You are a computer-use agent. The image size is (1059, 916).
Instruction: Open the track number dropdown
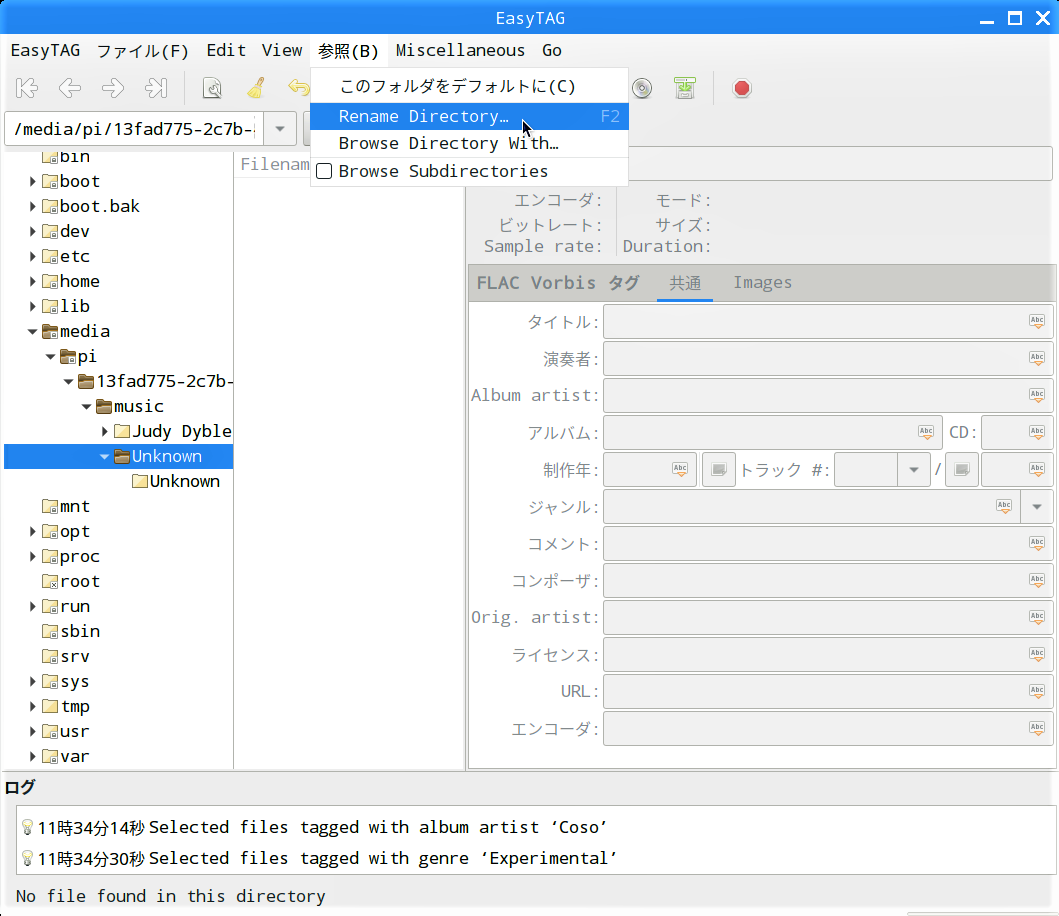click(914, 469)
